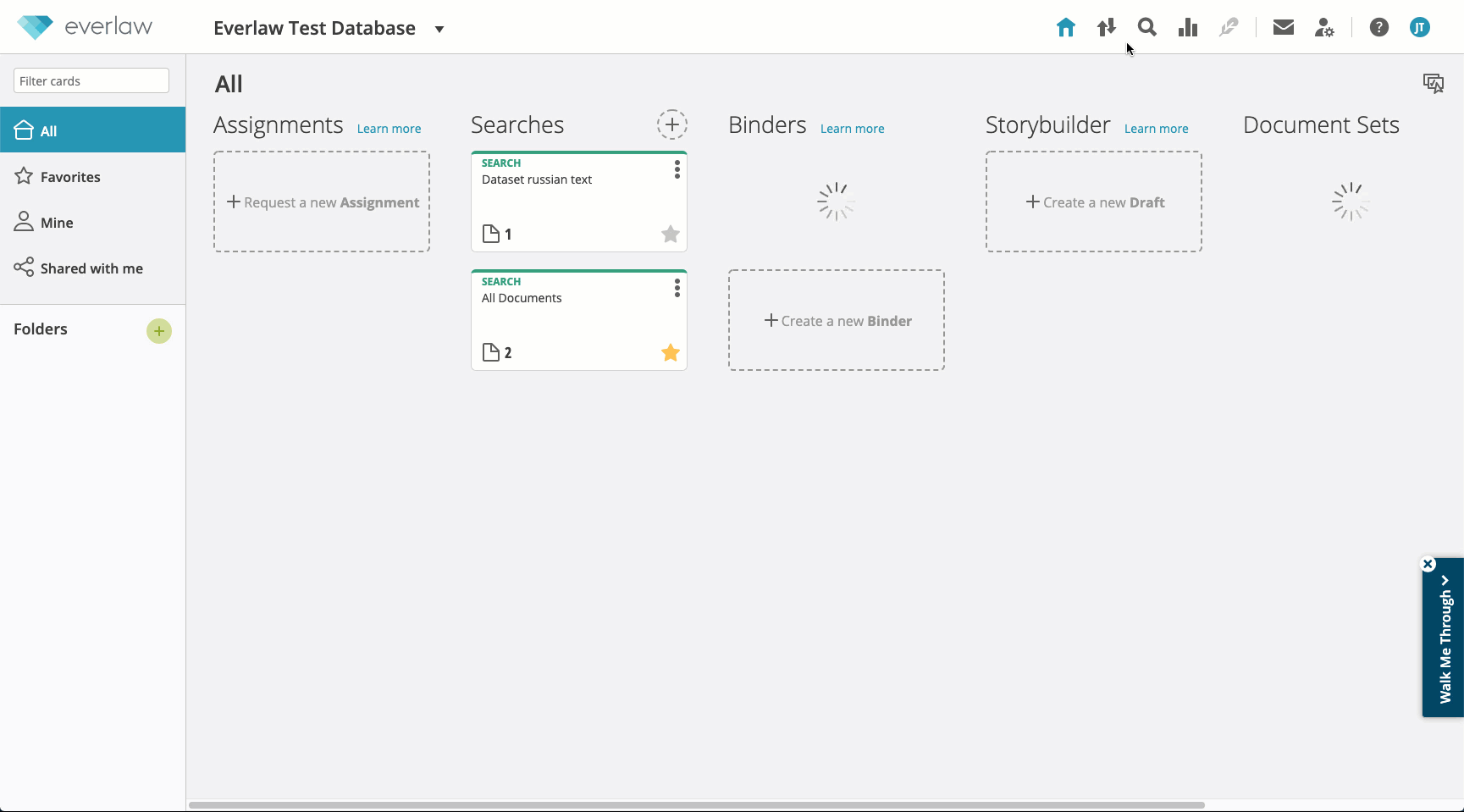The image size is (1464, 812).
Task: Click the Folders section label
Action: click(41, 329)
